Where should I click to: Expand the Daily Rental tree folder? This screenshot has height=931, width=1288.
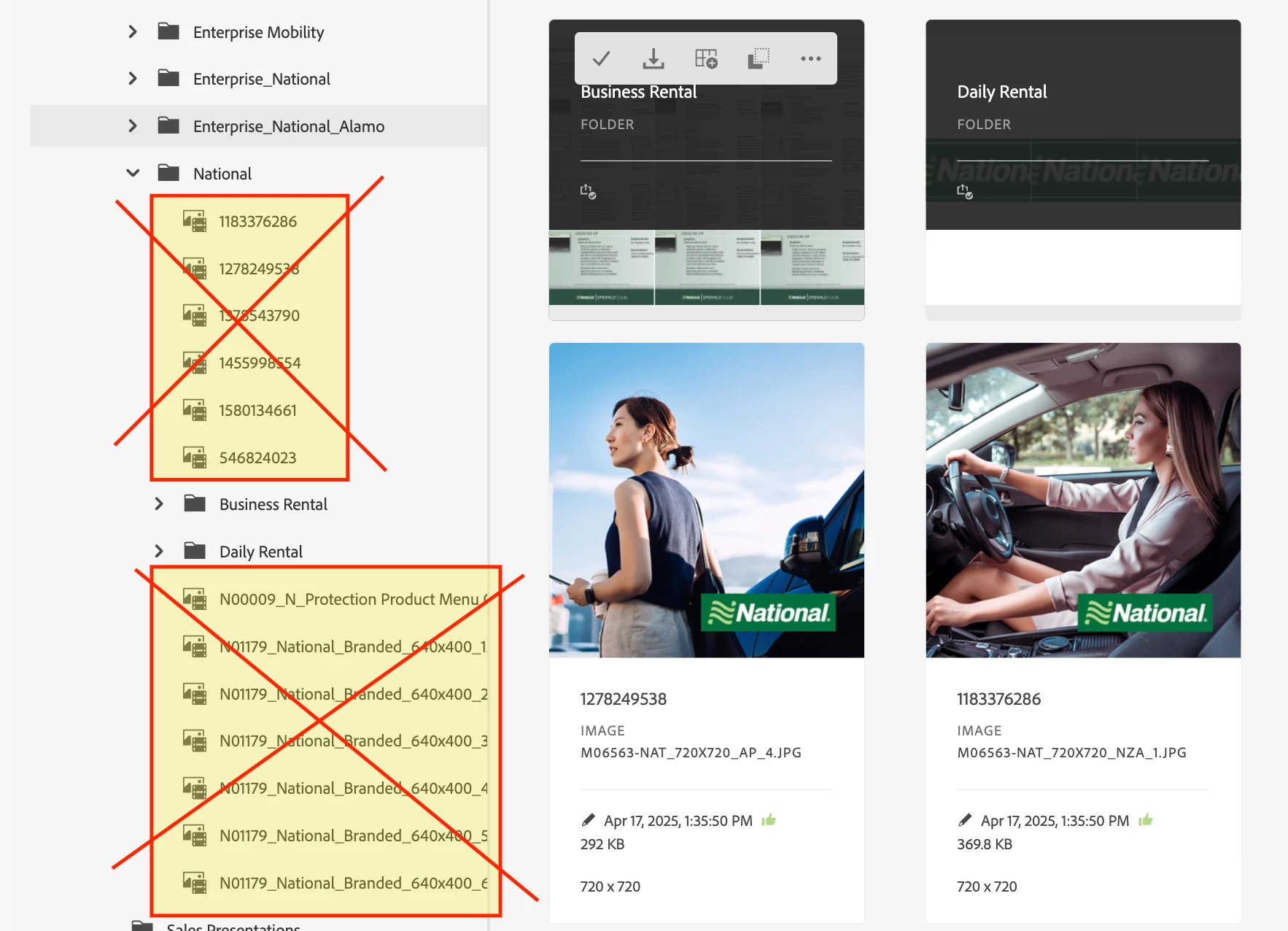coord(159,551)
